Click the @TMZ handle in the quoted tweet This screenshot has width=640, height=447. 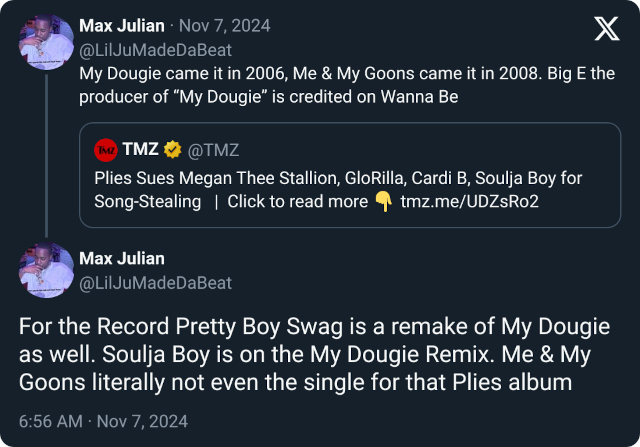213,150
